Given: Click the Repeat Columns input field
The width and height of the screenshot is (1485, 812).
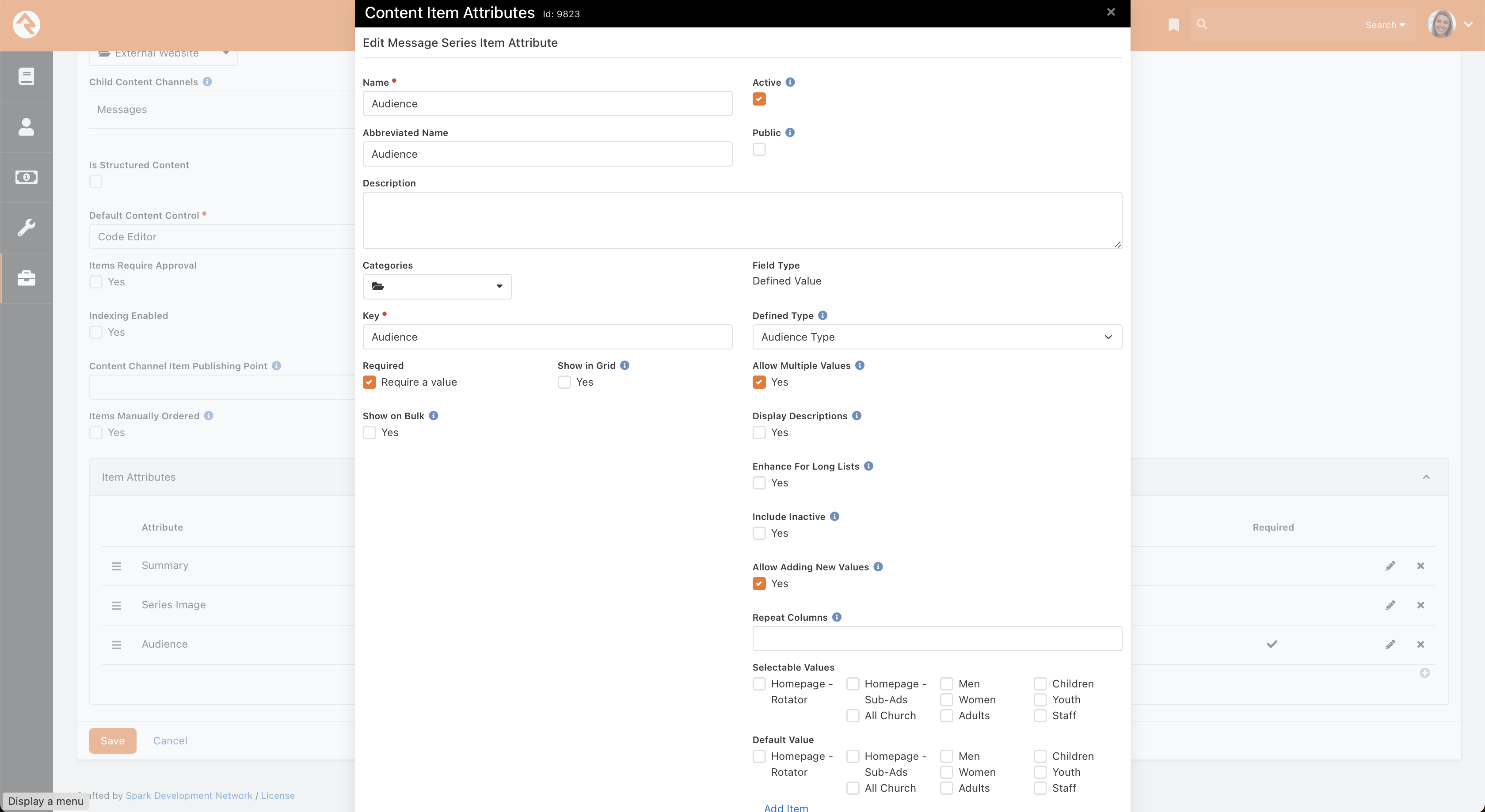Looking at the screenshot, I should (937, 638).
